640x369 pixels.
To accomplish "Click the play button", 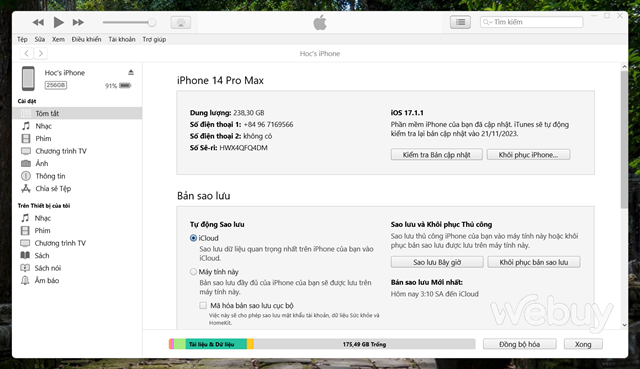I will (58, 22).
